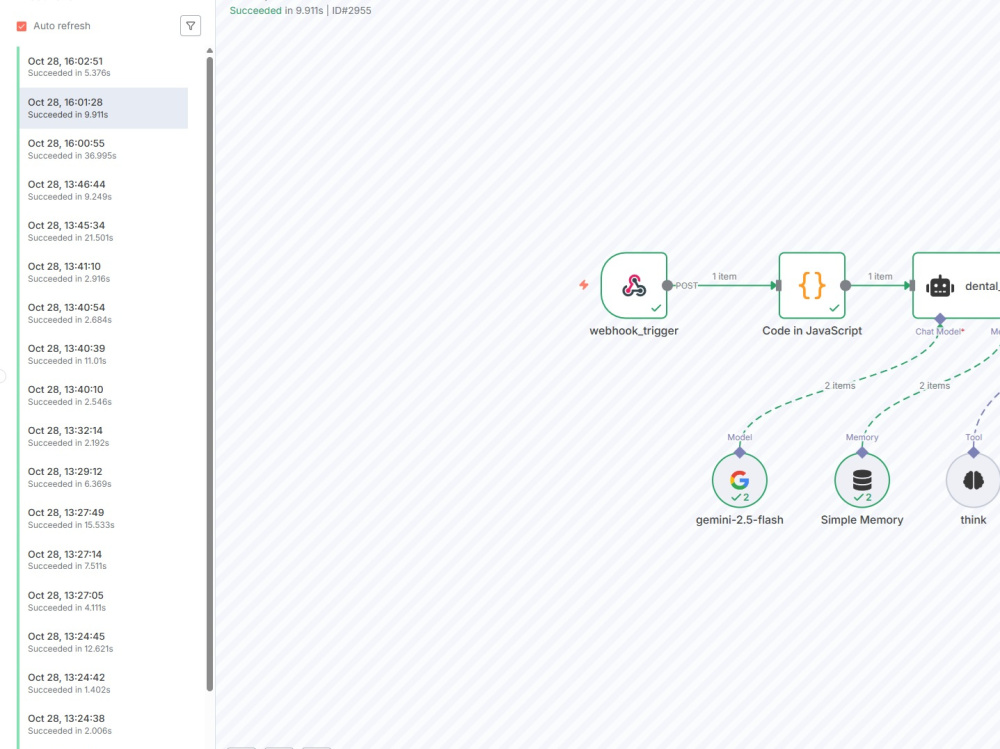Open execution Oct 28, 13:27:14
Image resolution: width=1000 pixels, height=749 pixels.
pos(103,560)
